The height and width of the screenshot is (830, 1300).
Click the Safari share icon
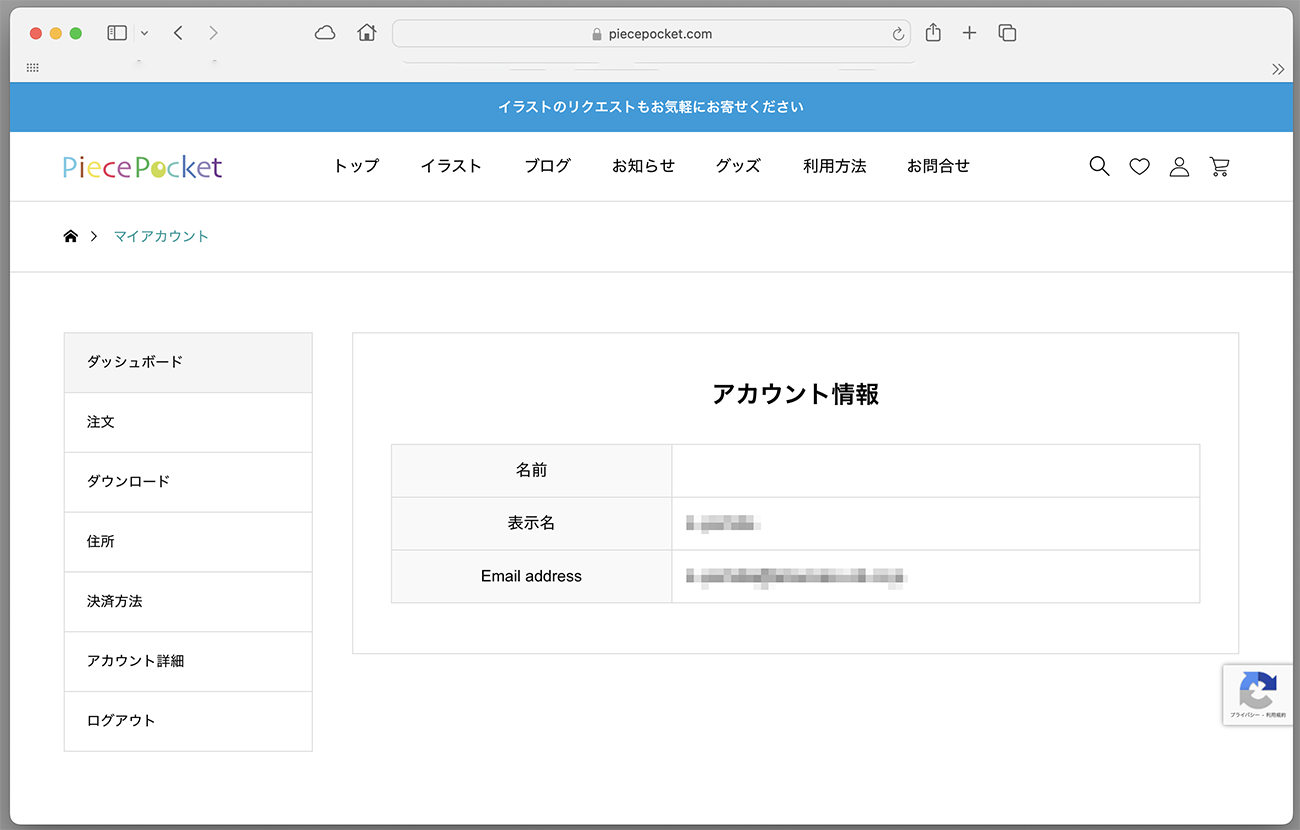pos(933,33)
